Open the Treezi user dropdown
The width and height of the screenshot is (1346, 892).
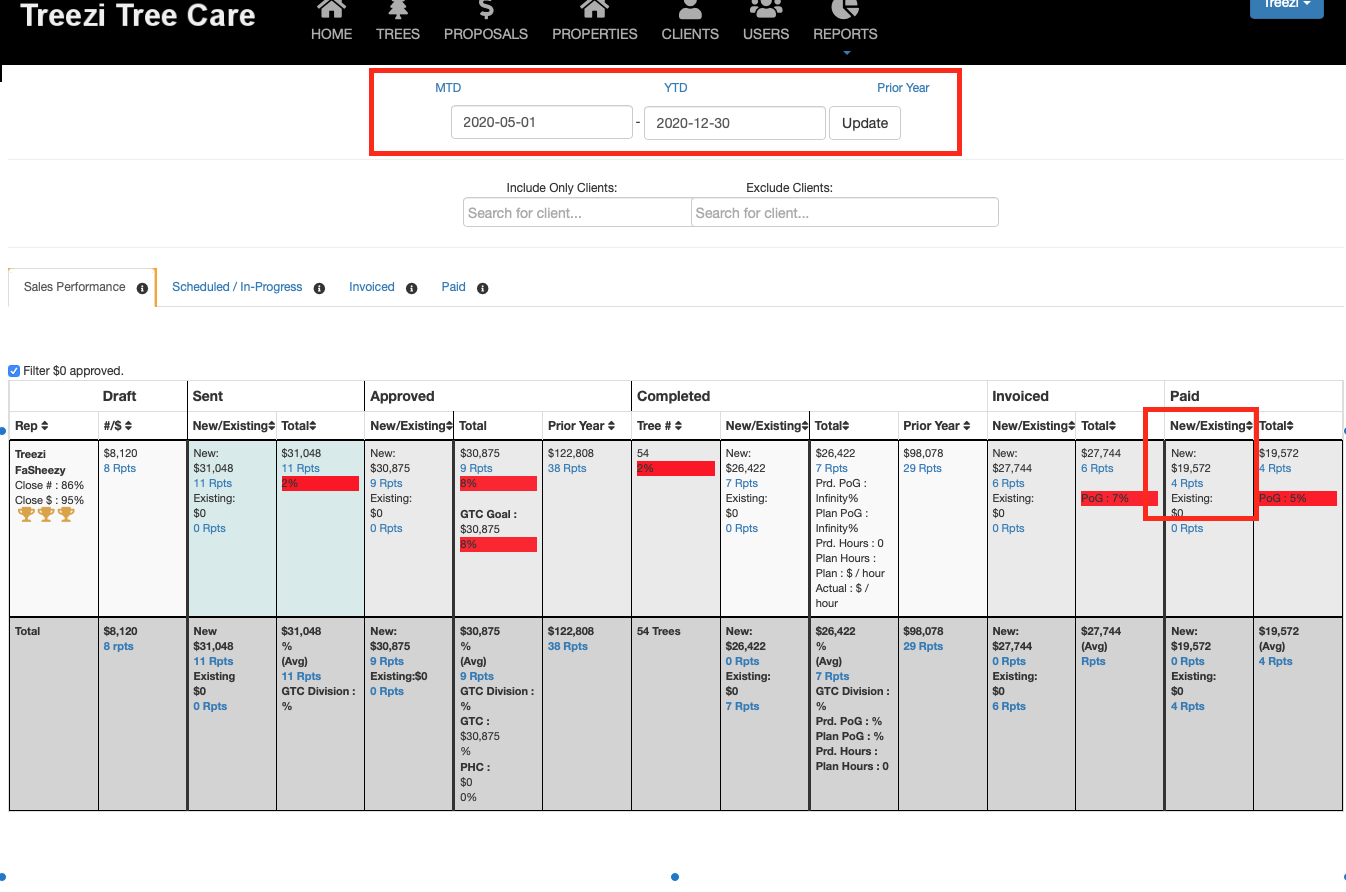1286,6
